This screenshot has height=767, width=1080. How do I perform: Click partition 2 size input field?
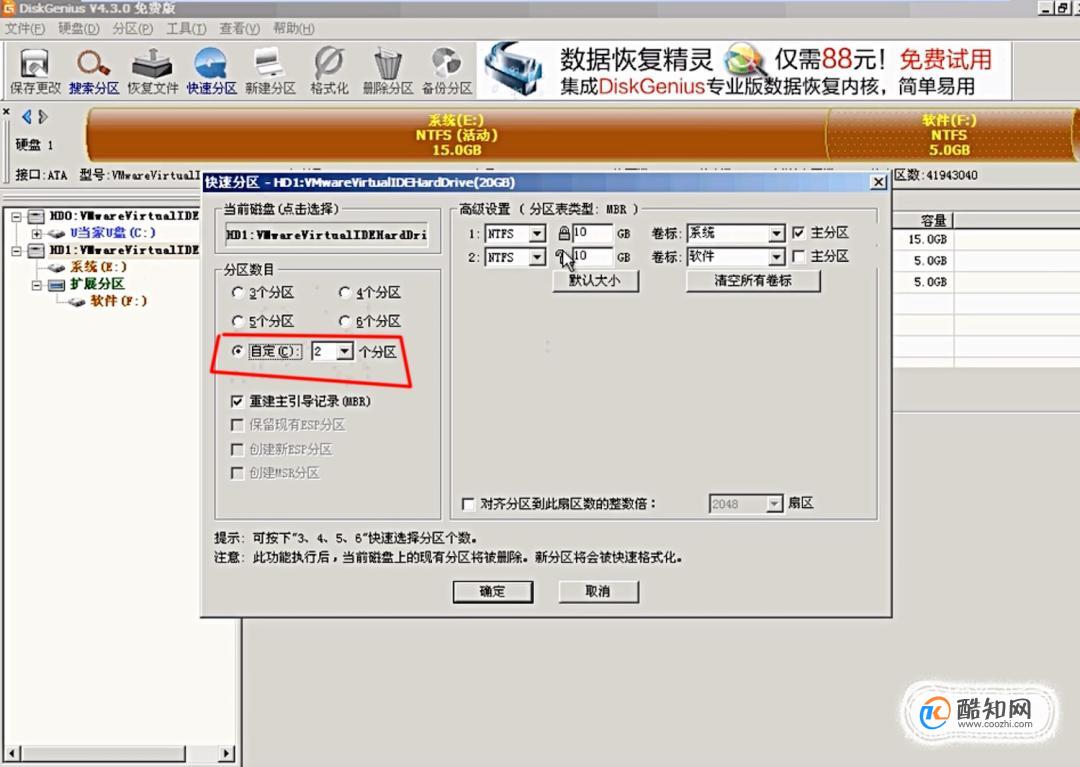tap(591, 257)
